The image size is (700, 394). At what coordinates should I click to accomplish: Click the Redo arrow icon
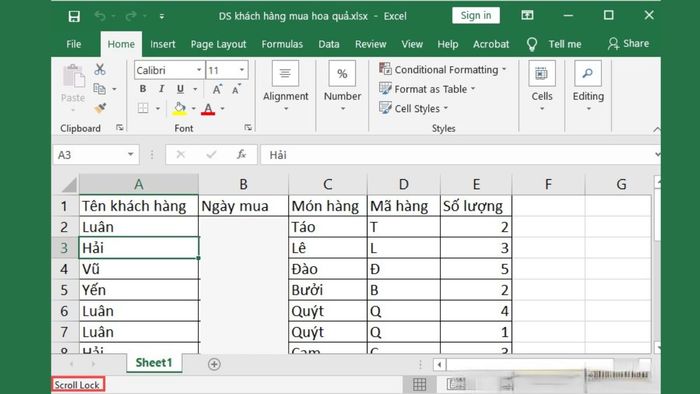pyautogui.click(x=131, y=17)
